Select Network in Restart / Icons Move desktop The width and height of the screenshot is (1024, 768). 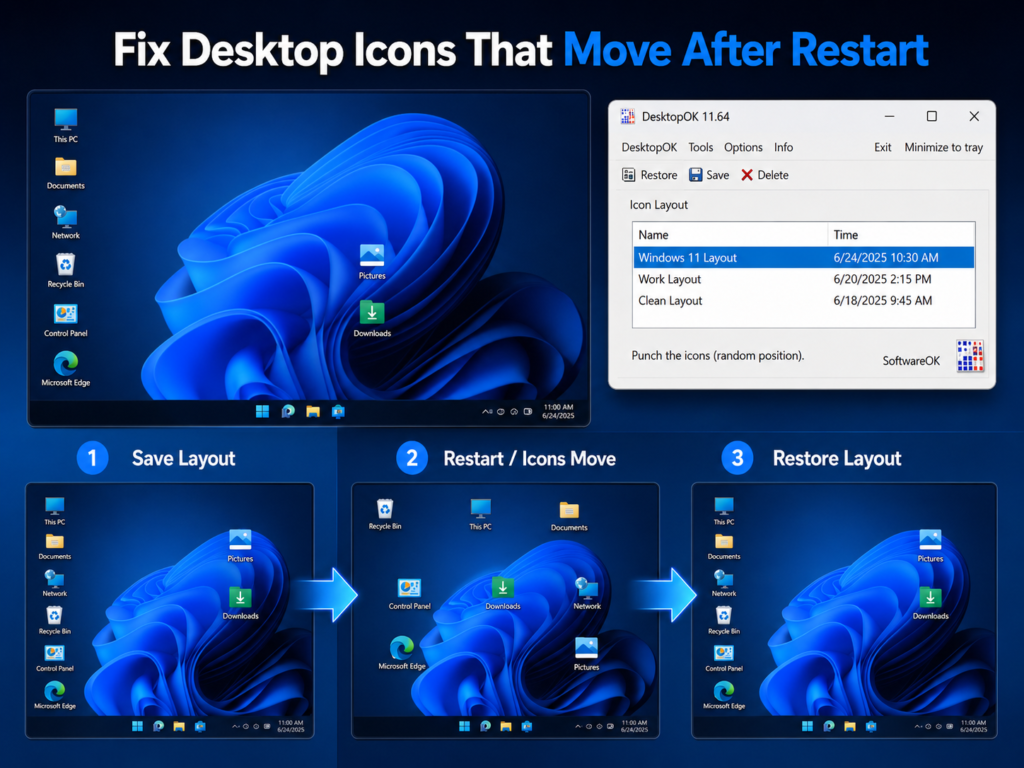point(587,593)
